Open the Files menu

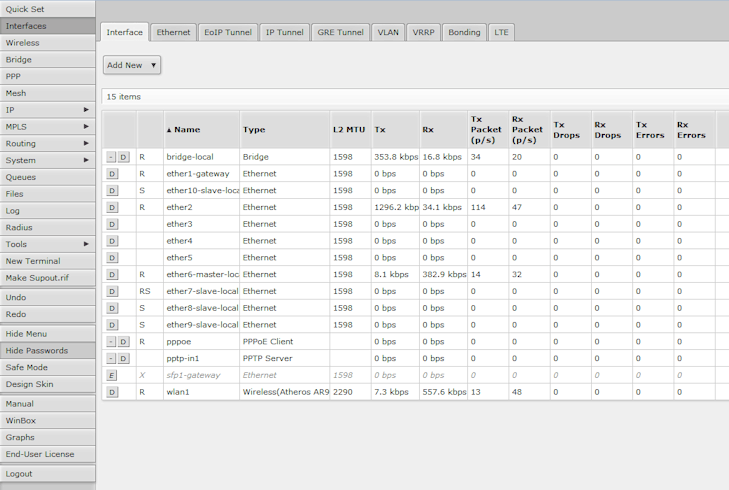point(47,194)
